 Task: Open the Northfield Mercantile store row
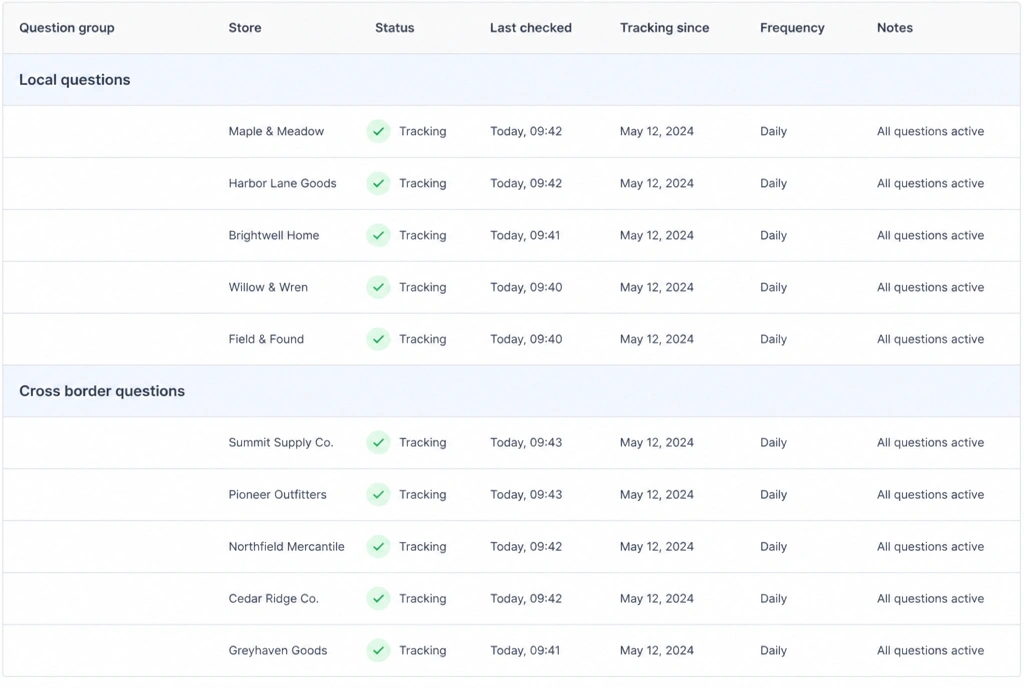(511, 547)
